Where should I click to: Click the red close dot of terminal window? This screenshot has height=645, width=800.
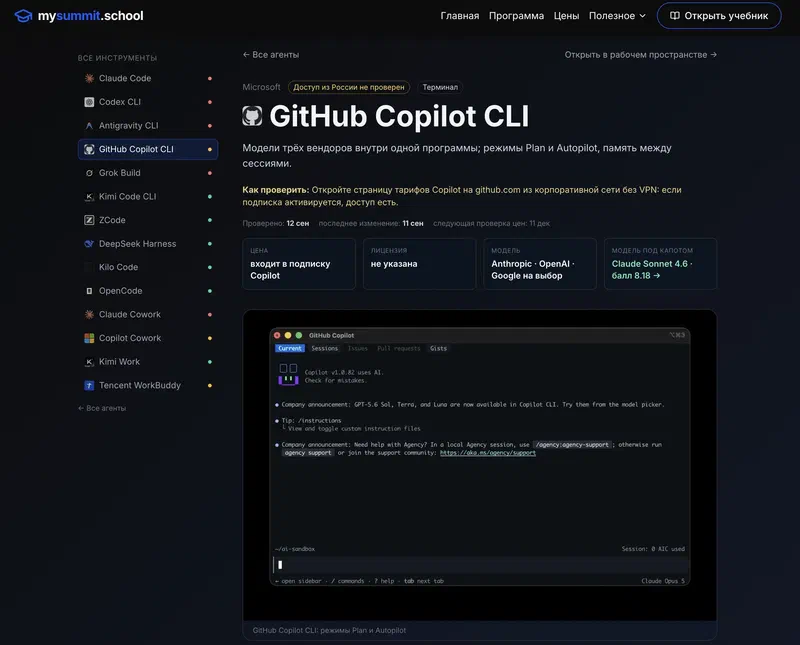[277, 335]
